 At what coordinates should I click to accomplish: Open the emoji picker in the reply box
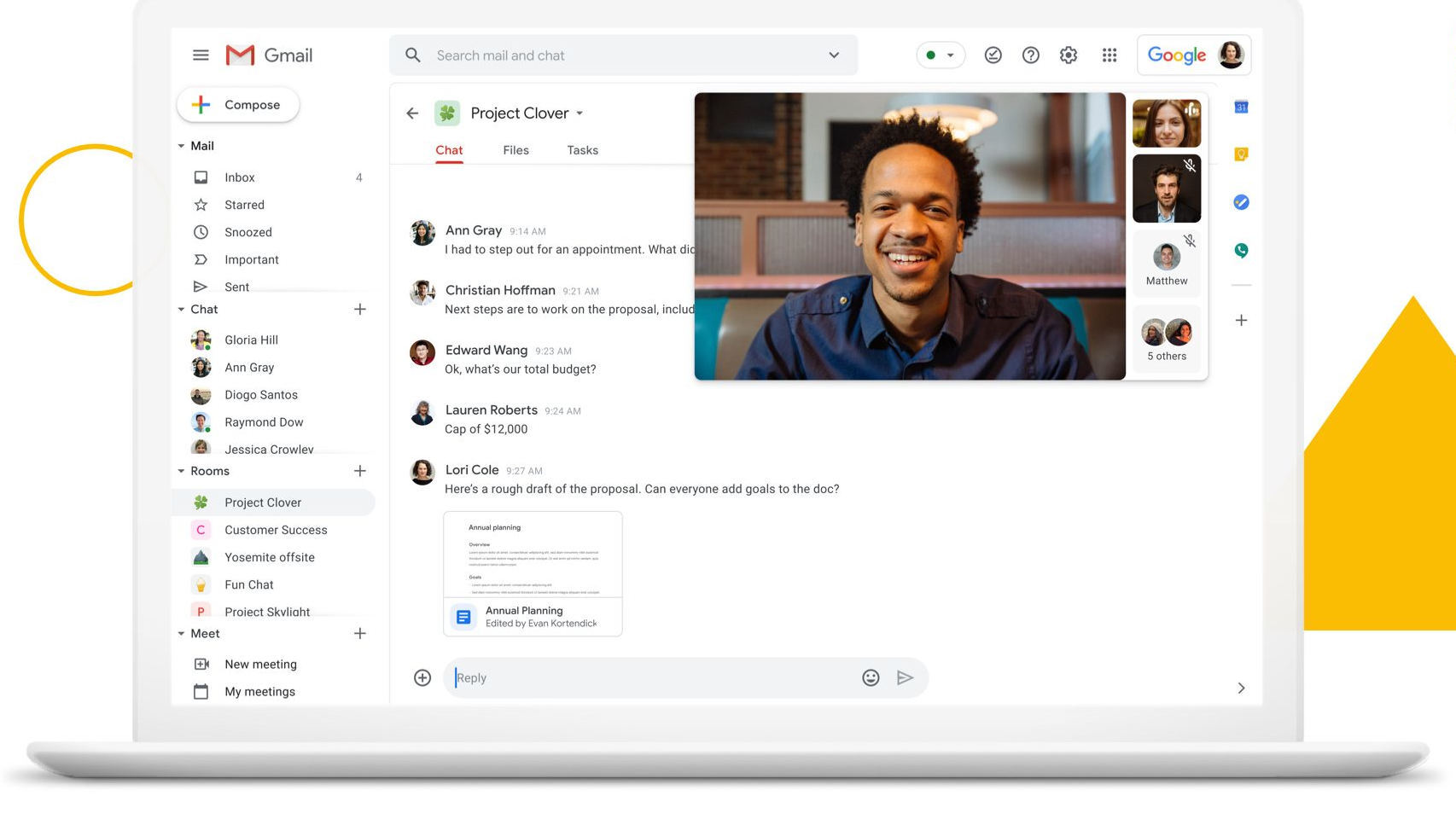pos(870,677)
